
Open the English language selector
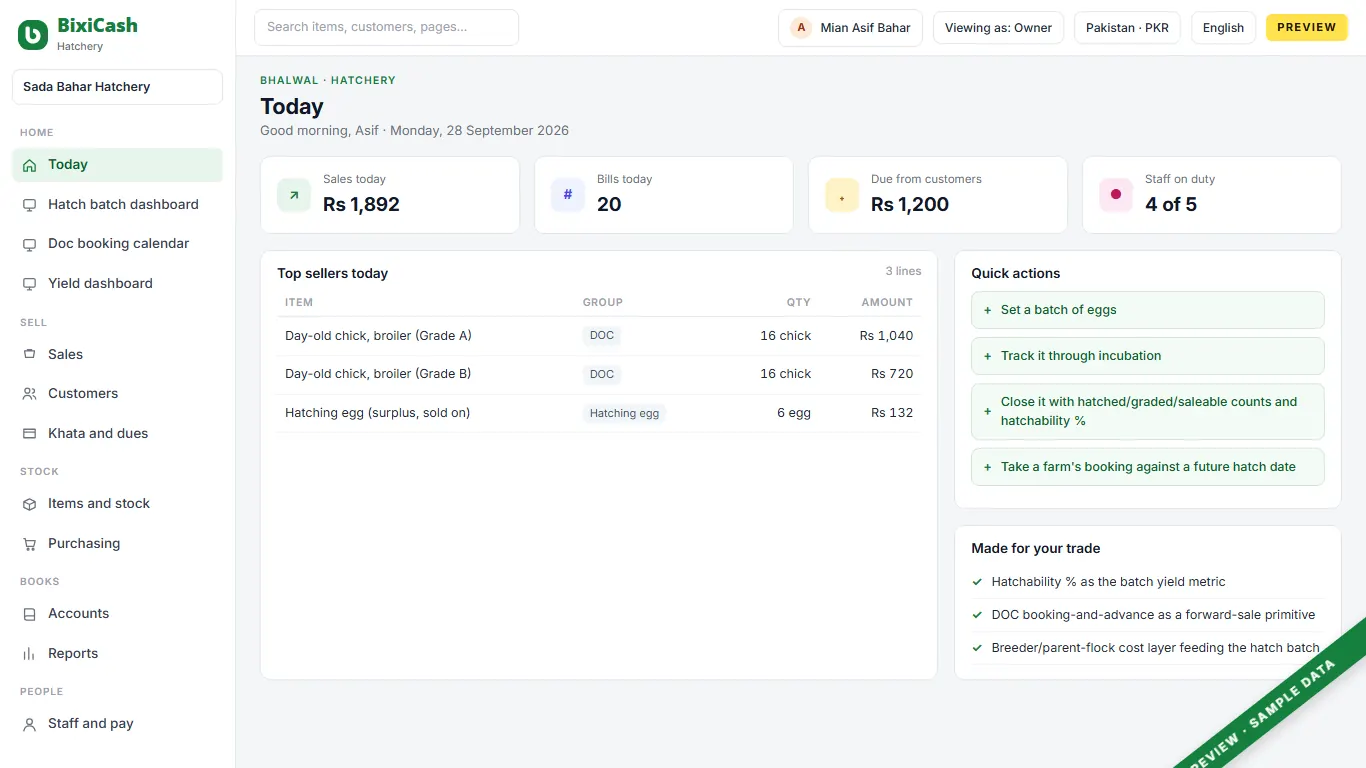coord(1223,28)
